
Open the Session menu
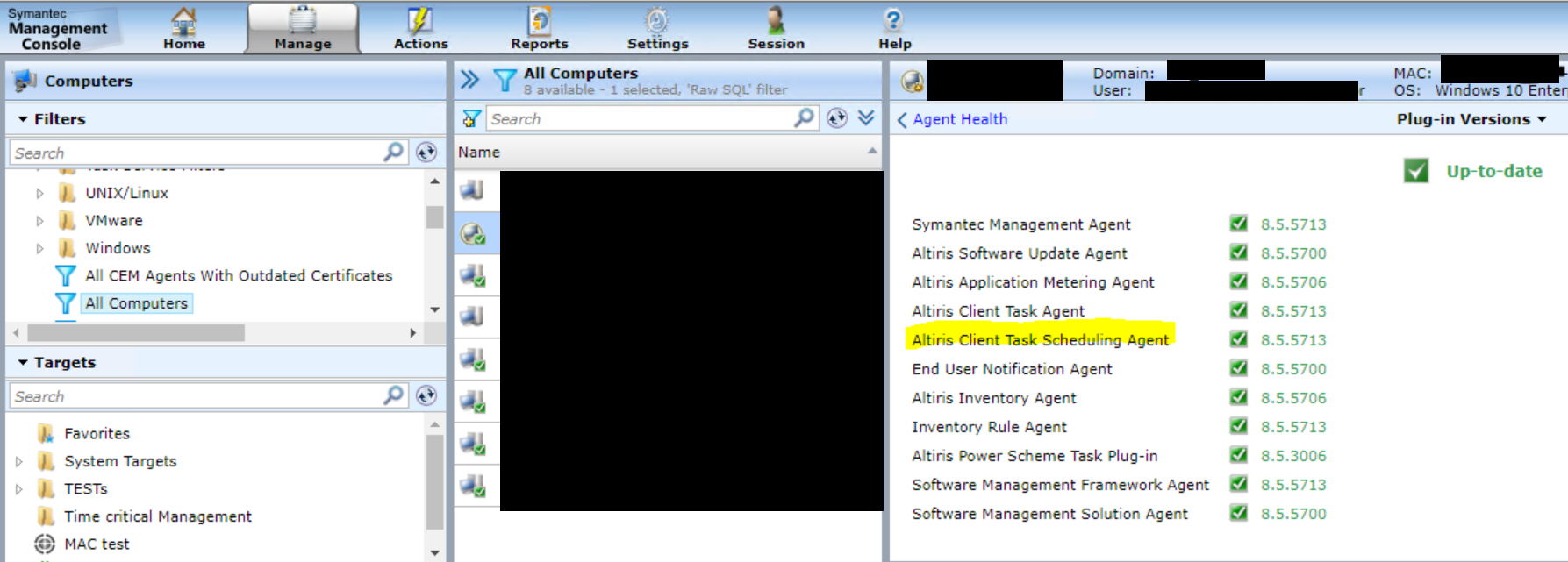click(776, 28)
